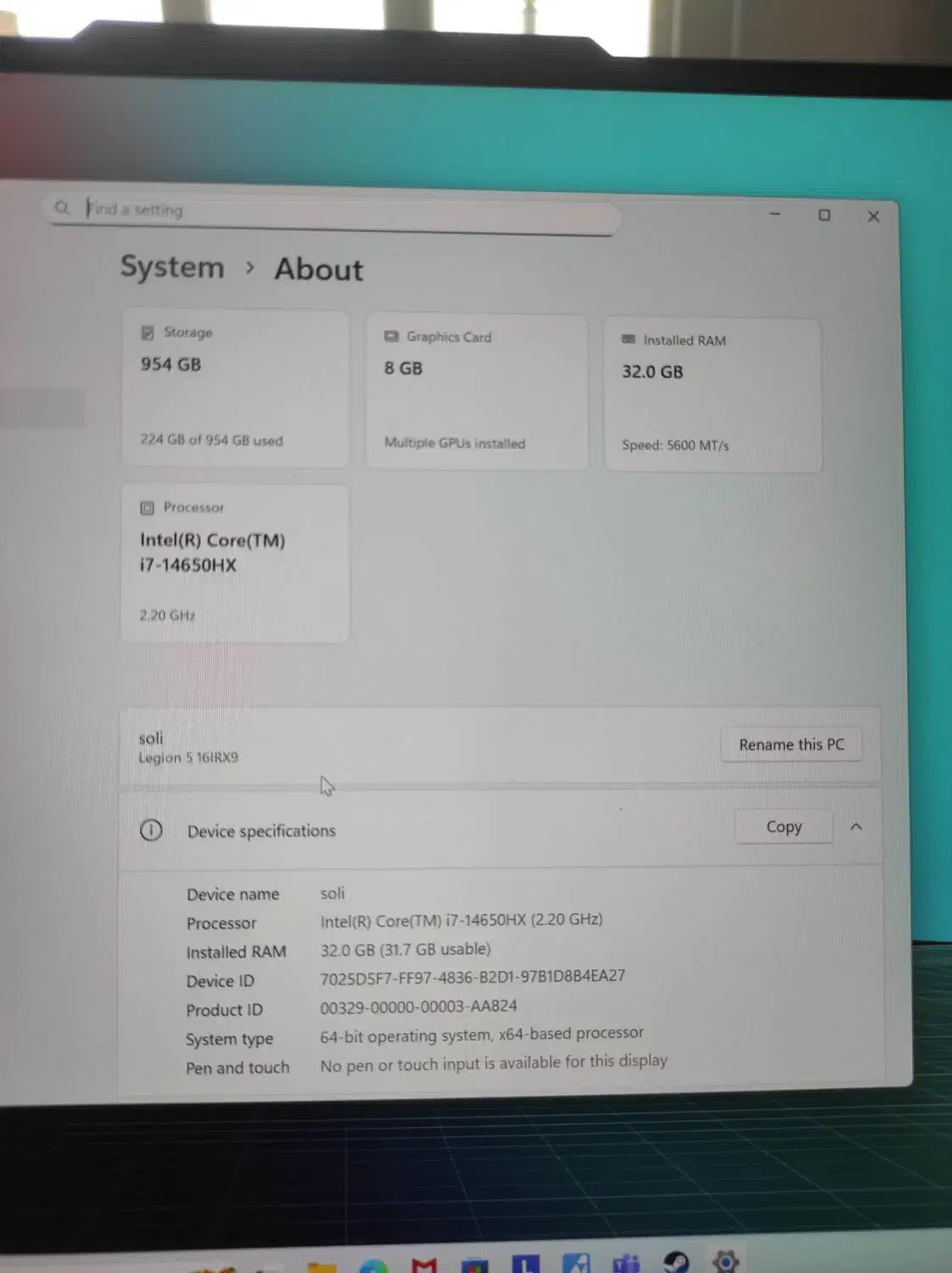952x1273 pixels.
Task: Copy the device specifications
Action: tap(783, 827)
